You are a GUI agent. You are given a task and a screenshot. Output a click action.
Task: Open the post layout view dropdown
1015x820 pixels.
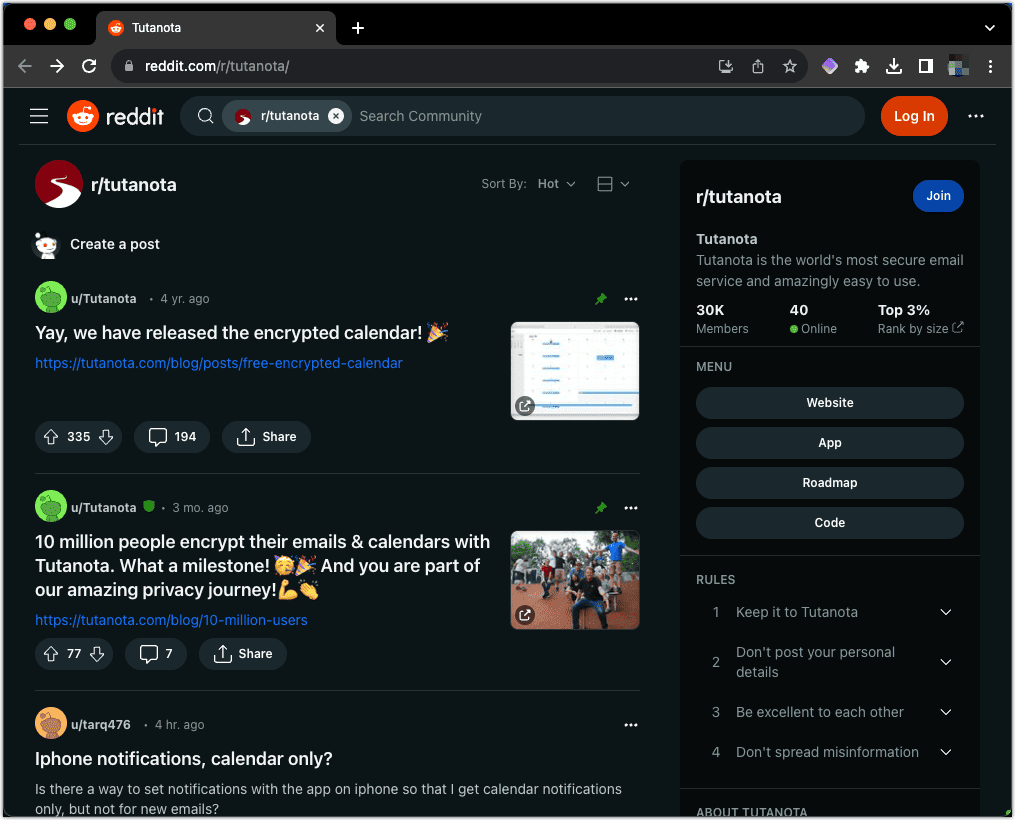613,184
